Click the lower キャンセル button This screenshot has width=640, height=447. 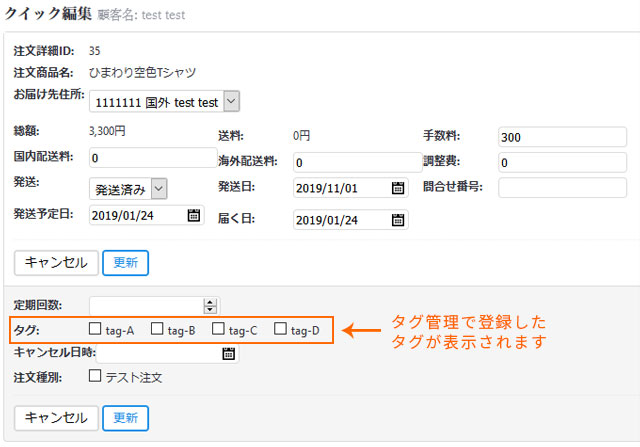(56, 417)
